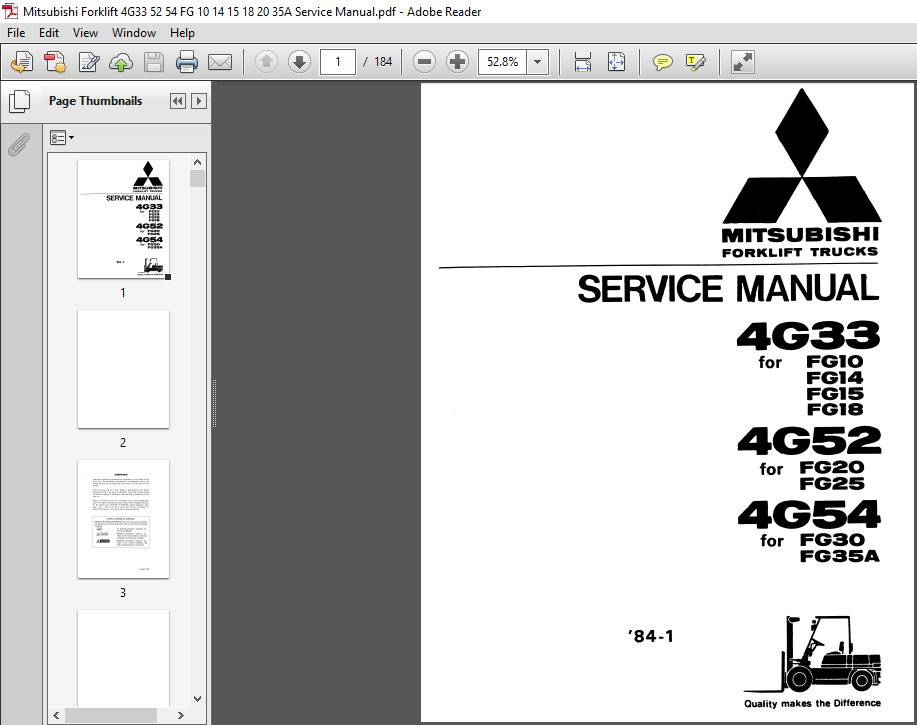Screen dimensions: 917x725
Task: Print the document with printer icon
Action: coord(187,62)
